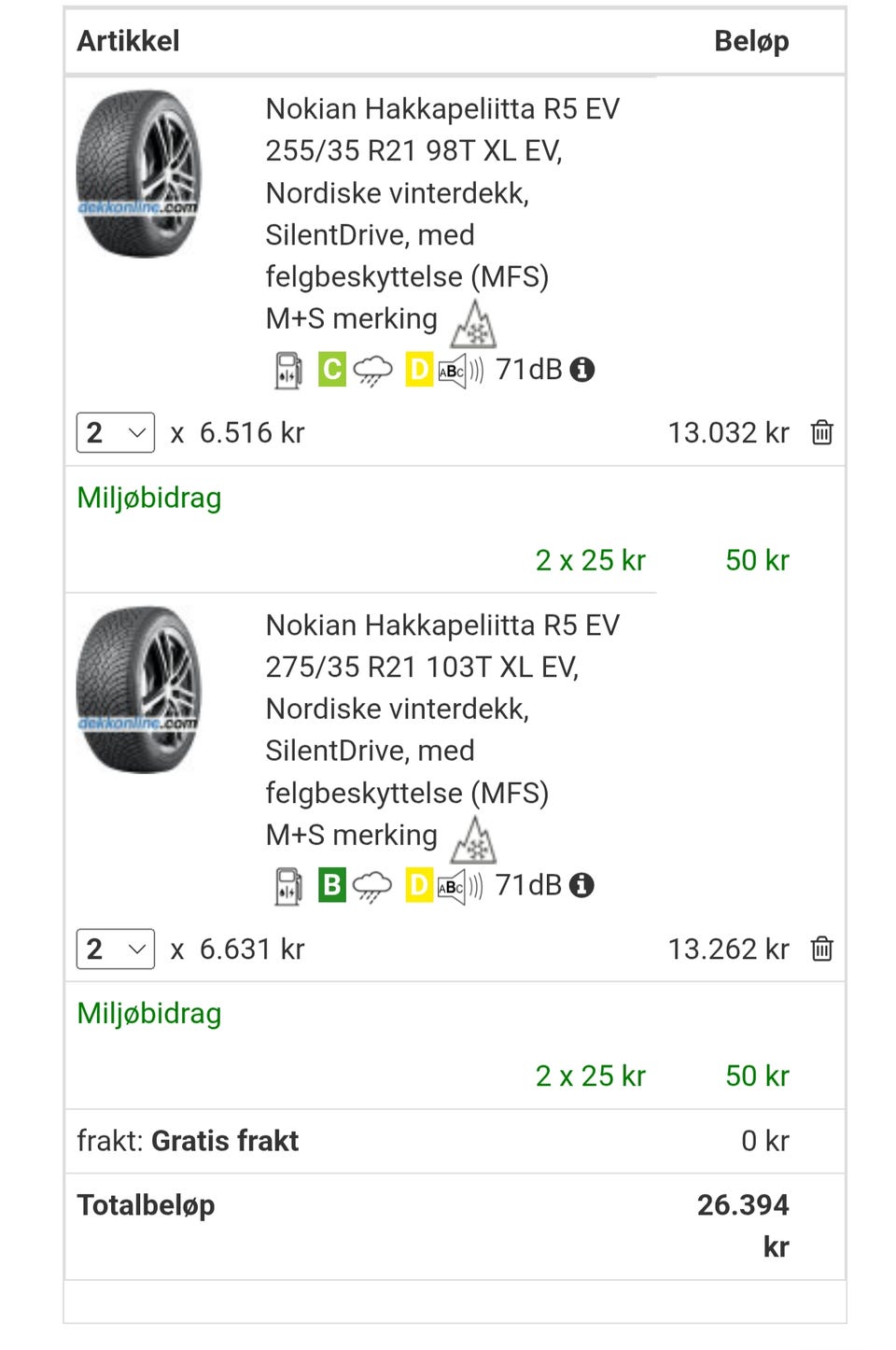Delete the 255/35 R21 tire from cart
The width and height of the screenshot is (896, 1350).
821,432
